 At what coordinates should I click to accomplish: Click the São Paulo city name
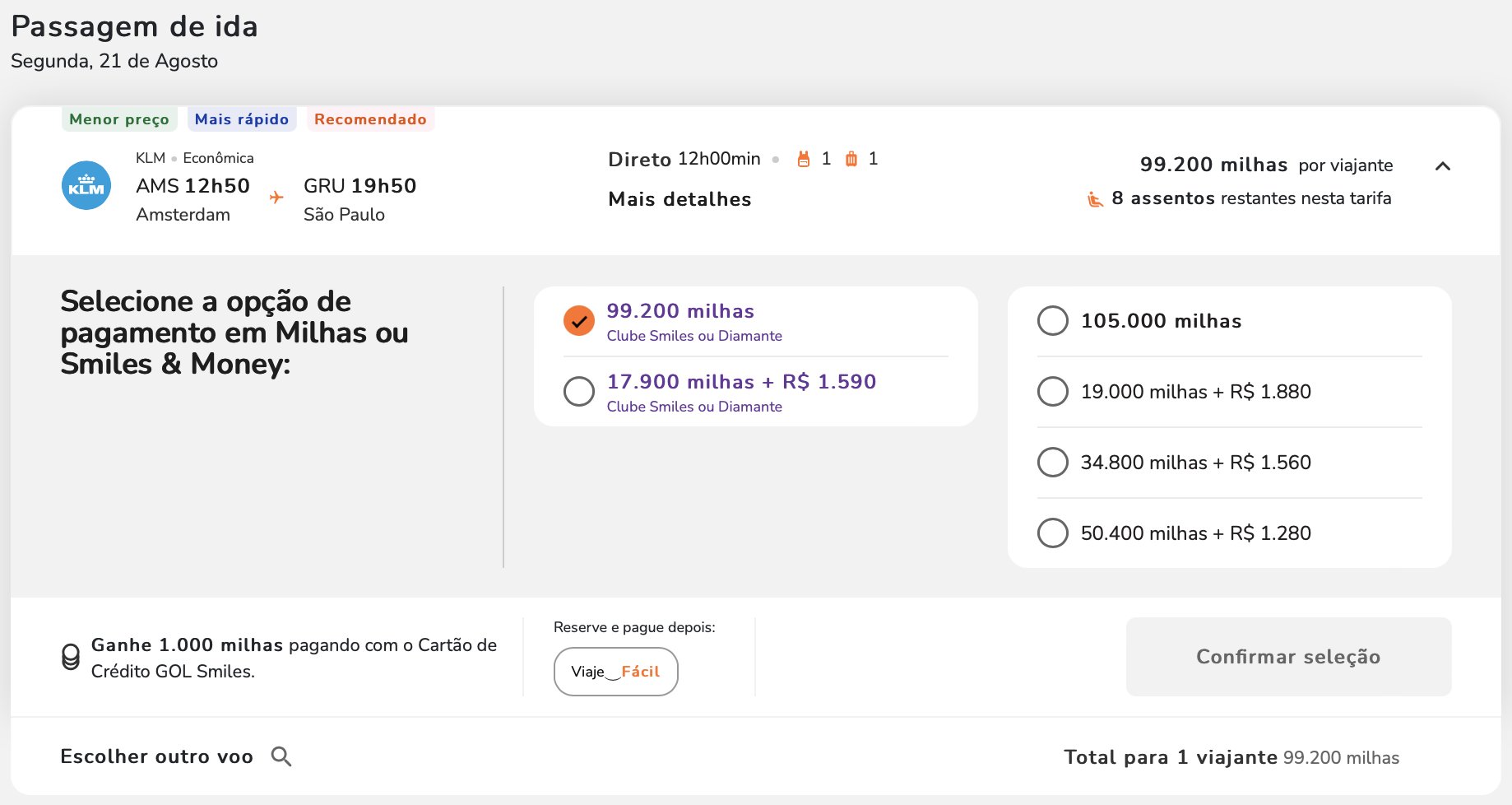click(344, 215)
